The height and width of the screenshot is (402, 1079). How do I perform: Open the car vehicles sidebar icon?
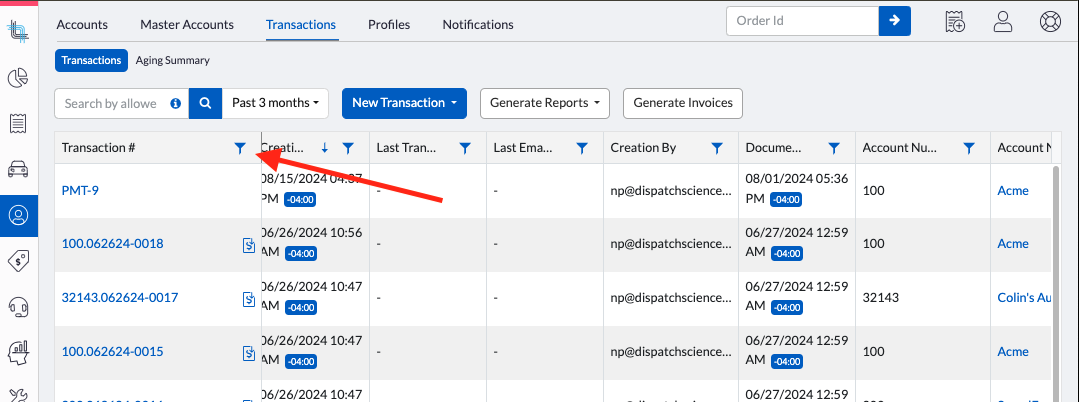(18, 169)
